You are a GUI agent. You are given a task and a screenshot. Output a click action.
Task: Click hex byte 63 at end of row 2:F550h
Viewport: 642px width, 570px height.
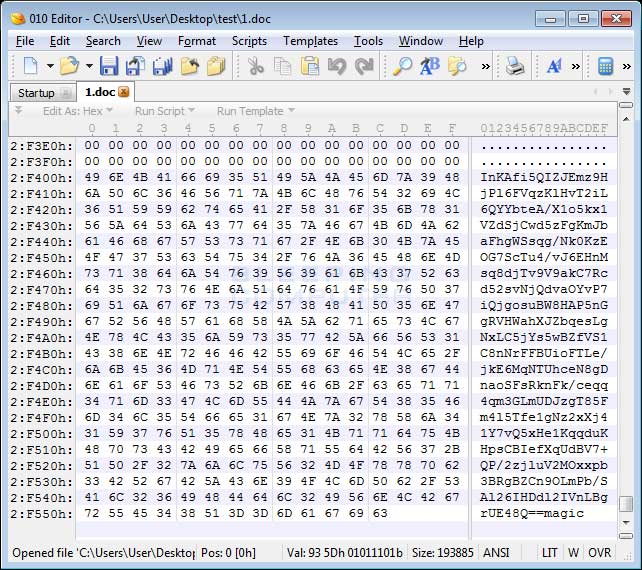380,513
